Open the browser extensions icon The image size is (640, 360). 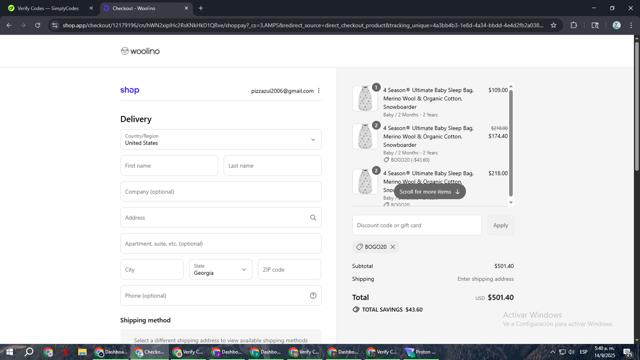click(573, 25)
